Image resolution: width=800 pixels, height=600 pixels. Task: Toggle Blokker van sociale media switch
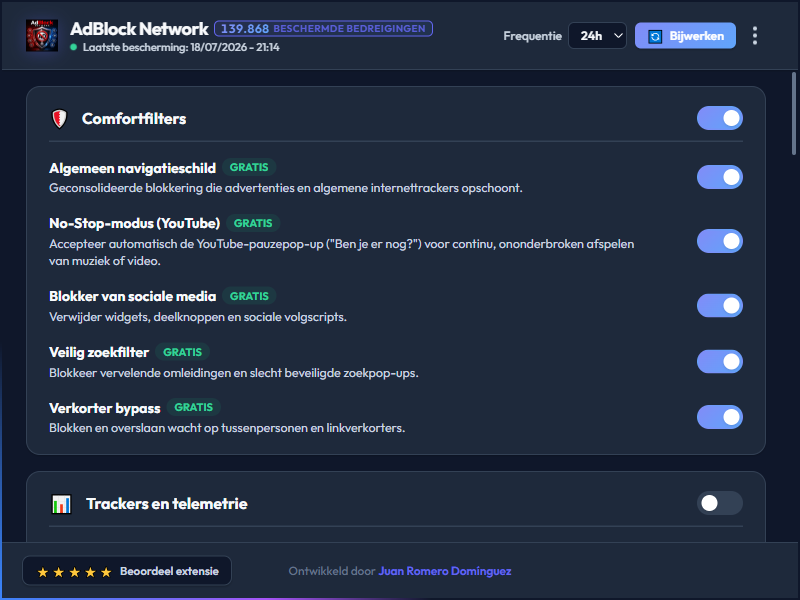tap(719, 306)
